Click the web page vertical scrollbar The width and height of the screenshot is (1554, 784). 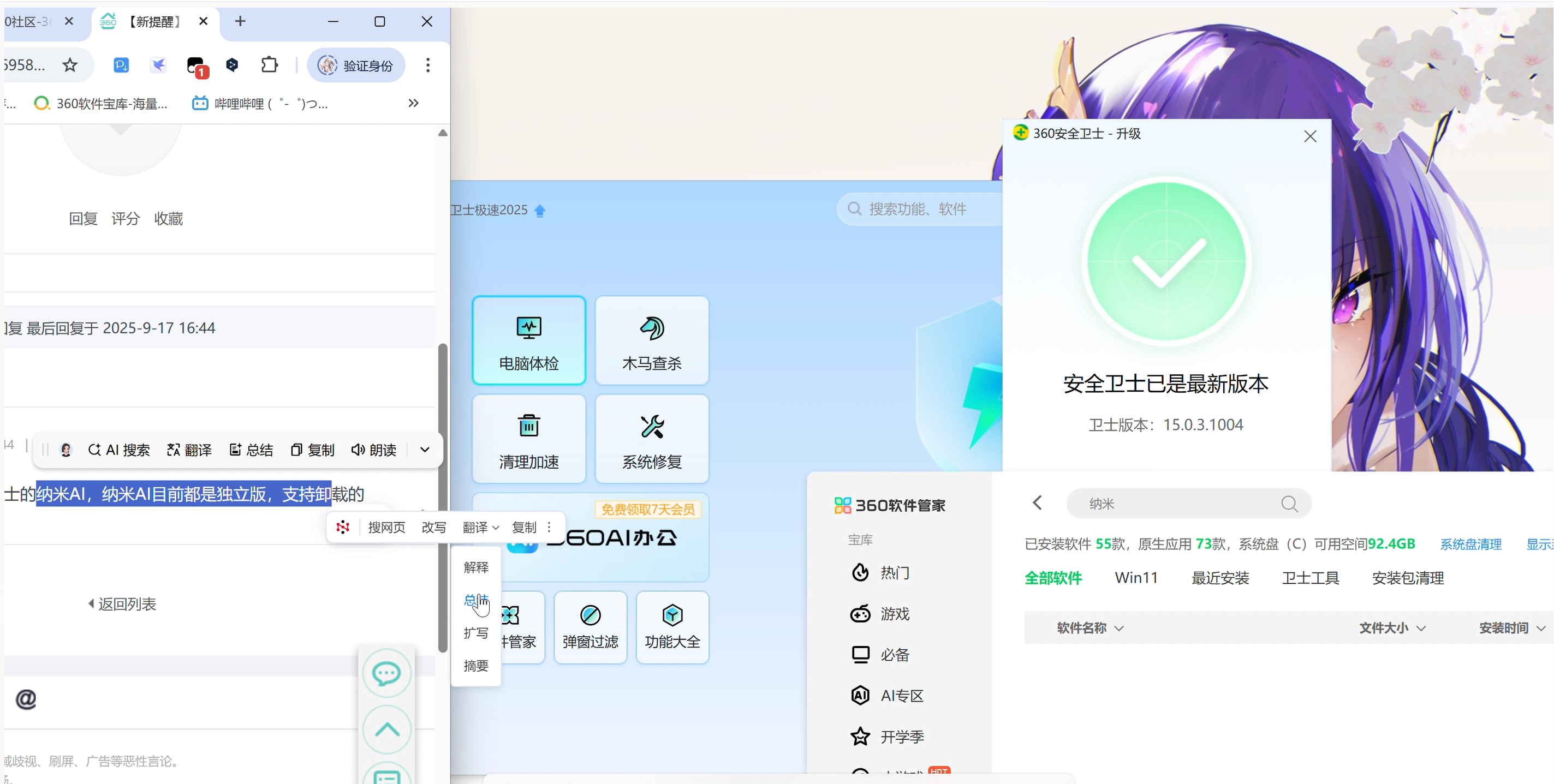[x=443, y=498]
